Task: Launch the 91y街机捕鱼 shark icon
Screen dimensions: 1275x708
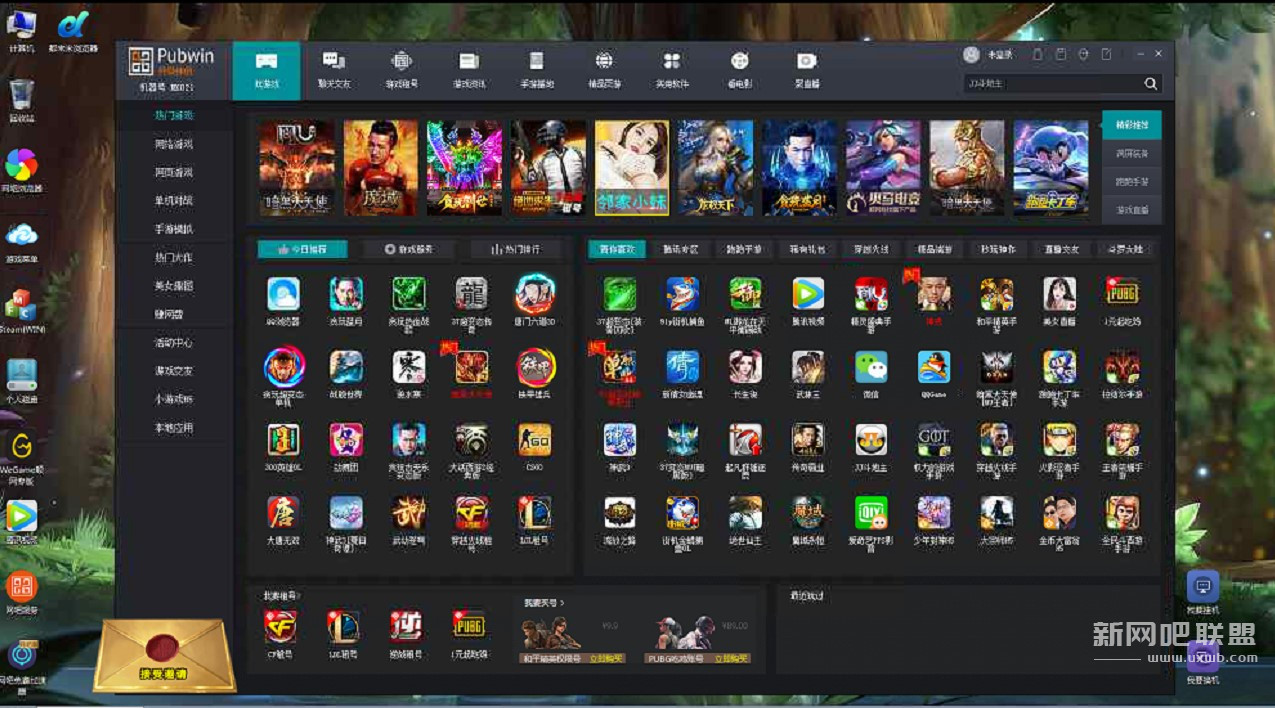Action: point(683,293)
